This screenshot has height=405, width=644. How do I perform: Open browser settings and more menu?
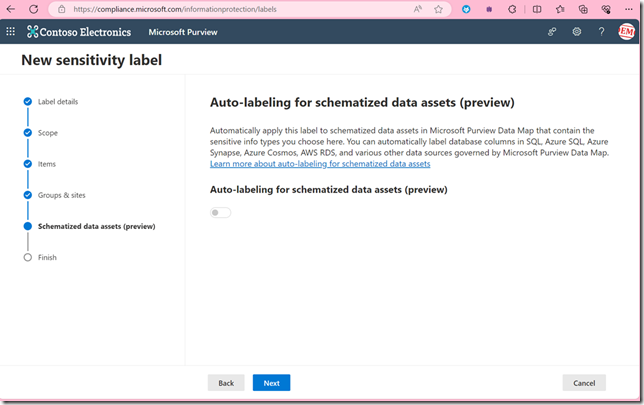[629, 9]
